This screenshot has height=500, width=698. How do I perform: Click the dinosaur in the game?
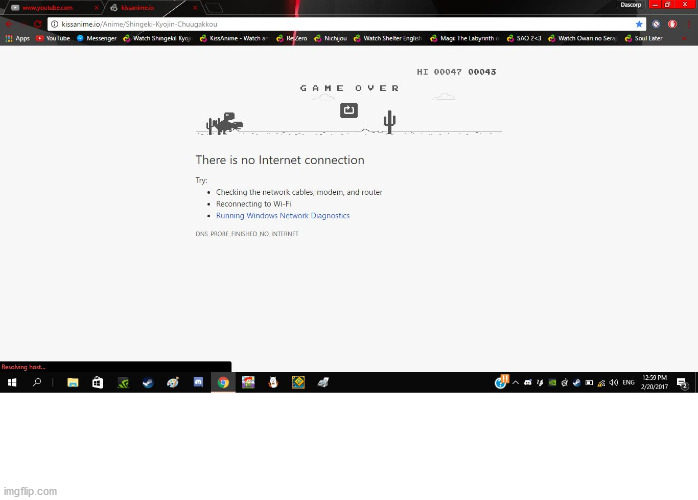229,123
